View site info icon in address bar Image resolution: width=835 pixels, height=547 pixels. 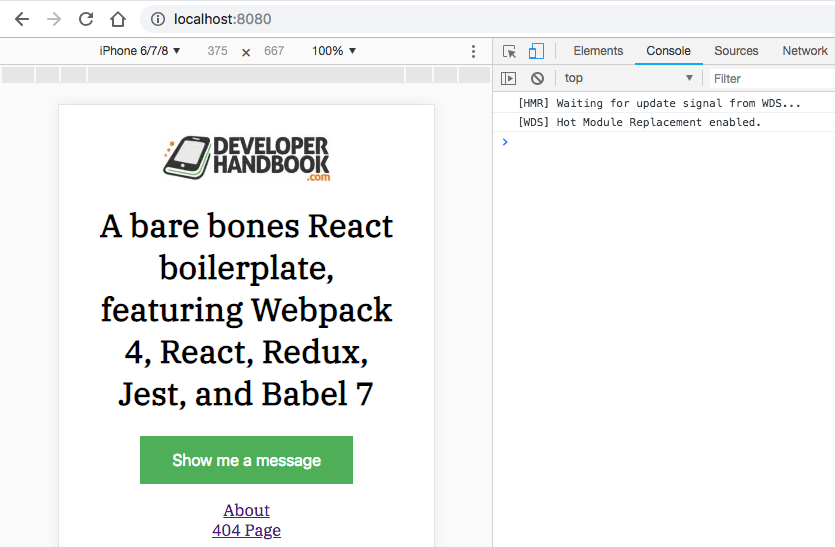[158, 19]
